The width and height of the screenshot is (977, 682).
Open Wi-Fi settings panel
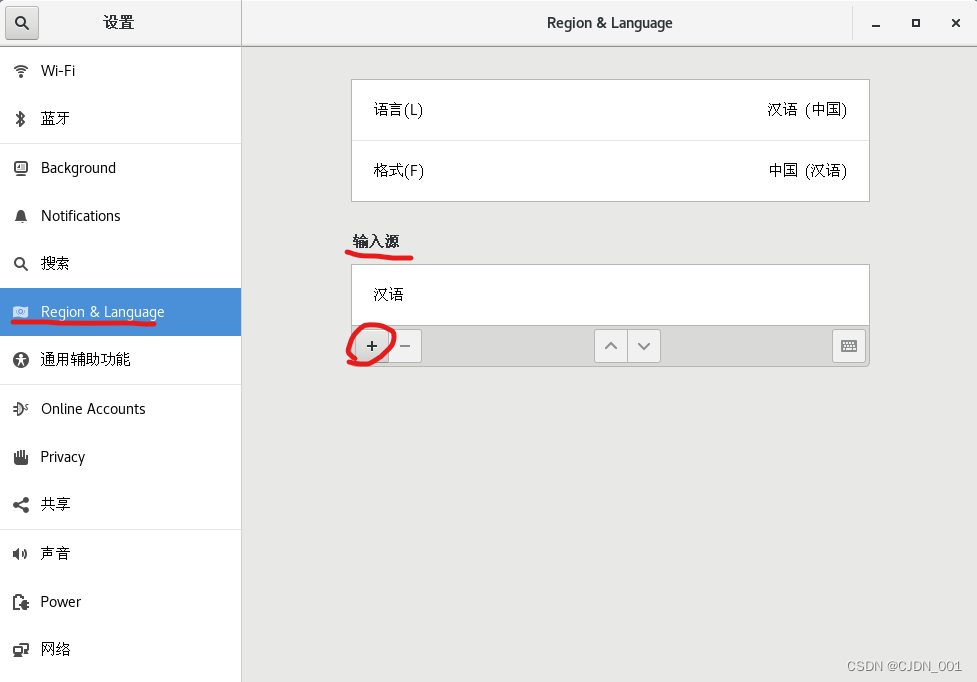[120, 71]
